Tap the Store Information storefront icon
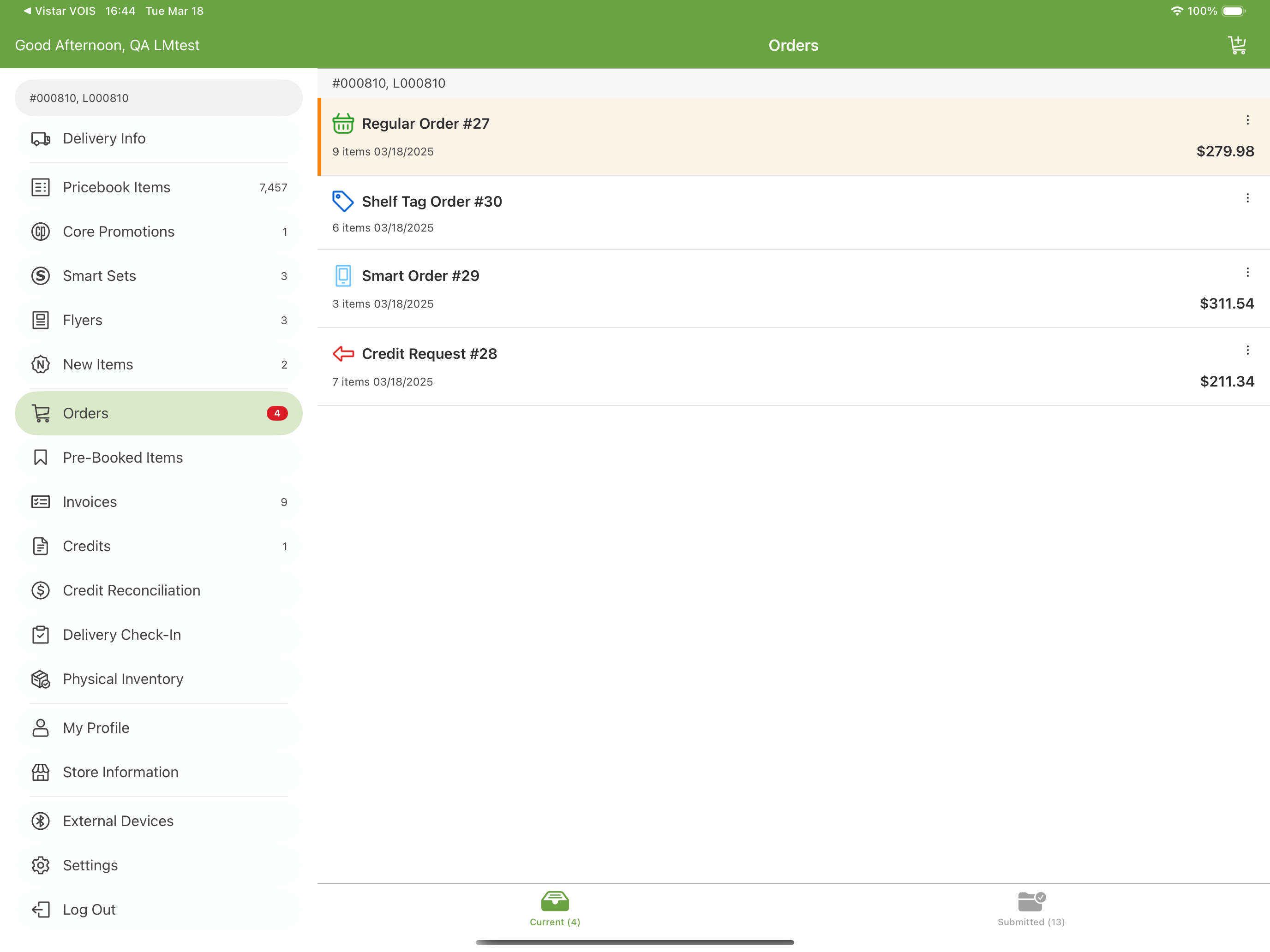The image size is (1270, 952). (40, 772)
